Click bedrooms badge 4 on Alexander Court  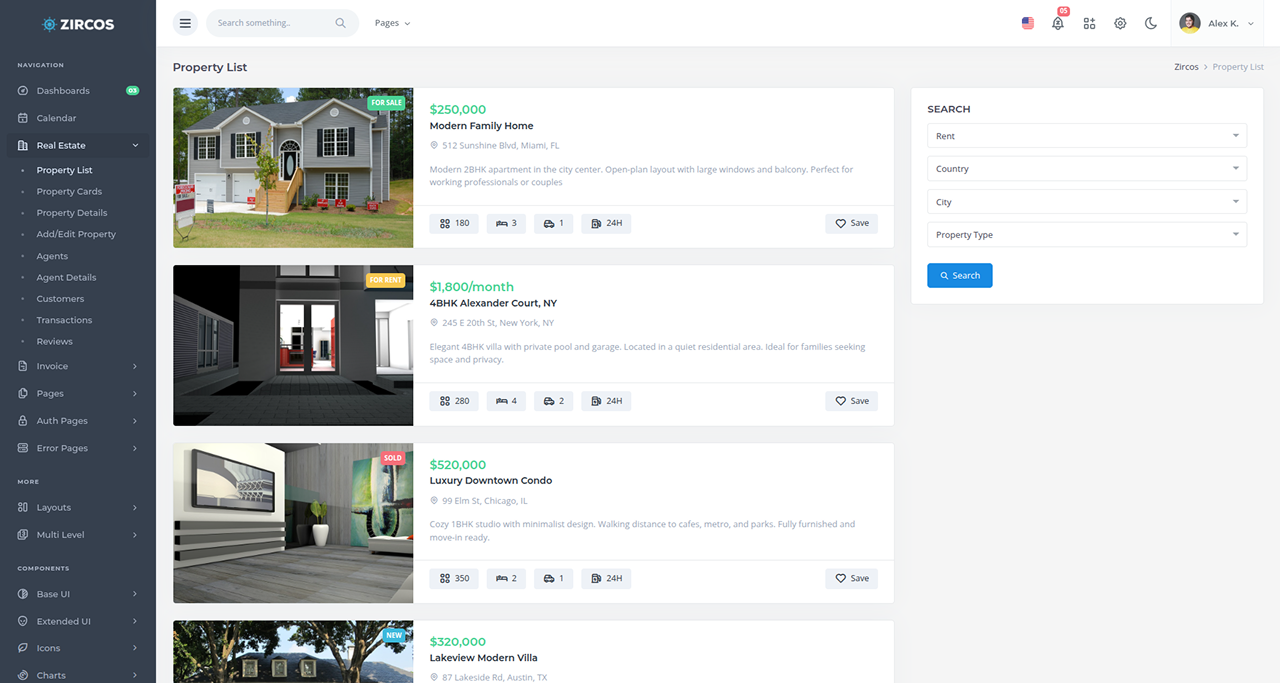pos(506,401)
